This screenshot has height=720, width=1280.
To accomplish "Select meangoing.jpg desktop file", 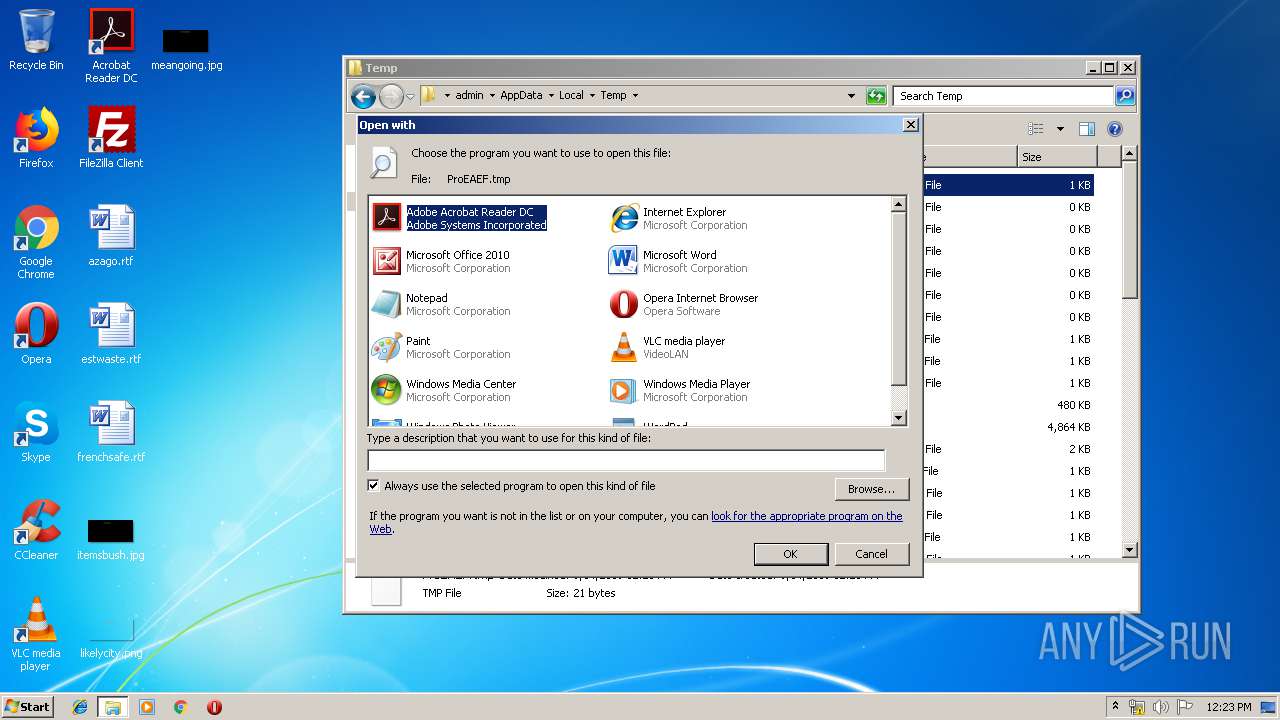I will 186,49.
